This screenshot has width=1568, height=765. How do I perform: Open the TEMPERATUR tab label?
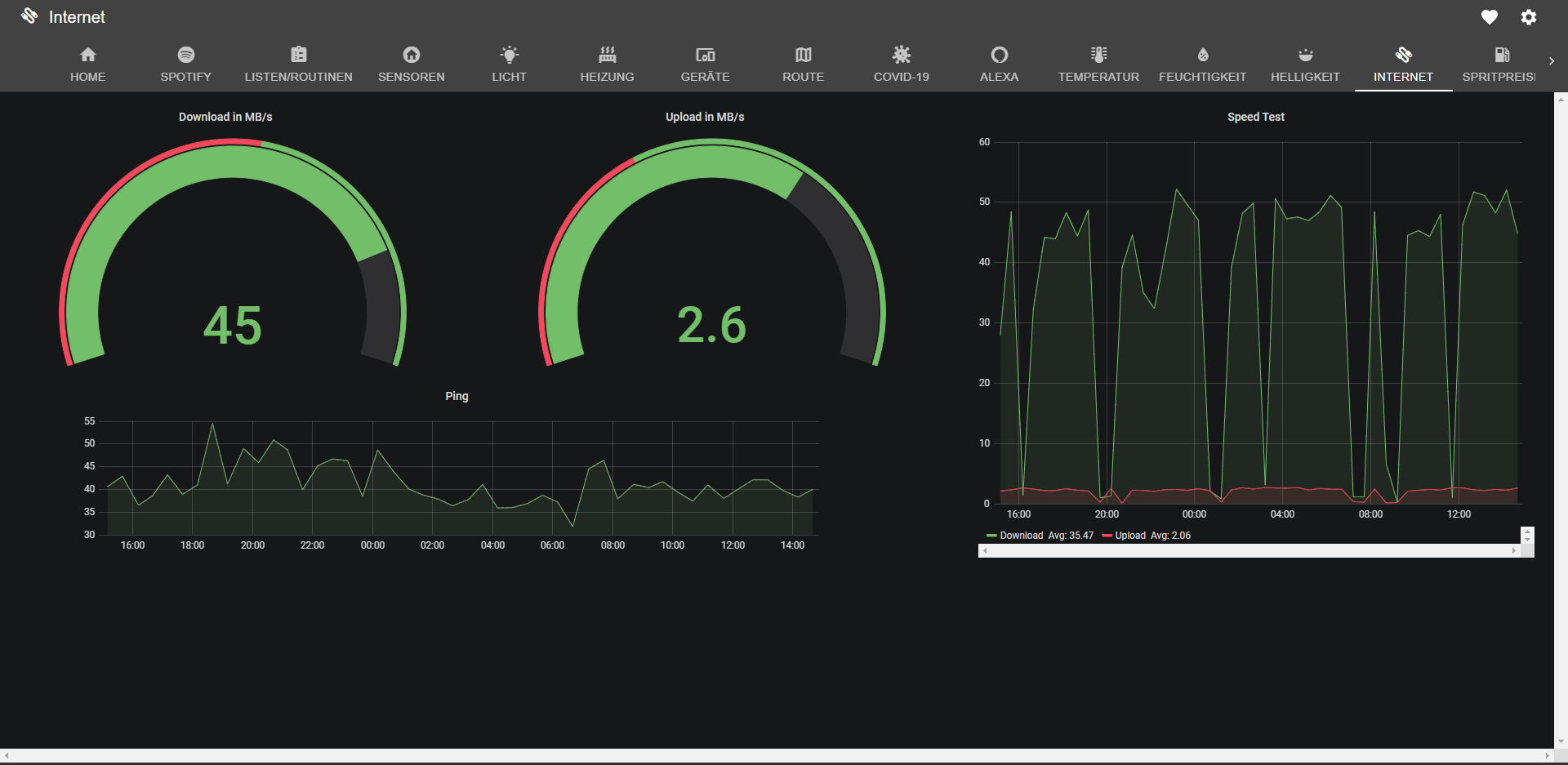click(x=1099, y=77)
